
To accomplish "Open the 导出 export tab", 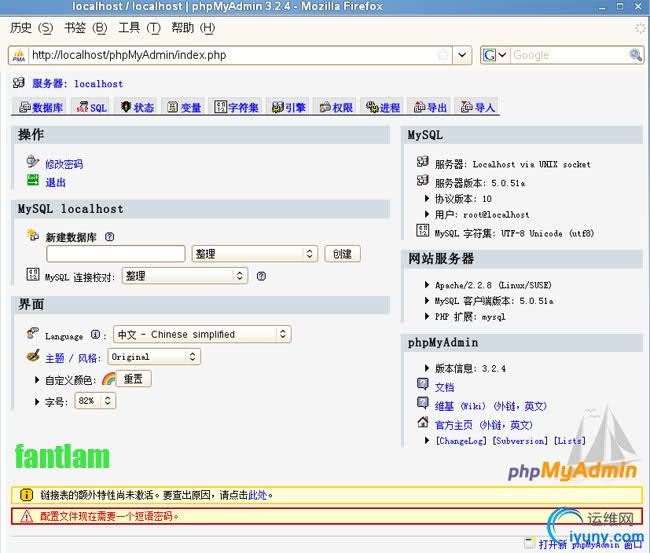I will (430, 107).
